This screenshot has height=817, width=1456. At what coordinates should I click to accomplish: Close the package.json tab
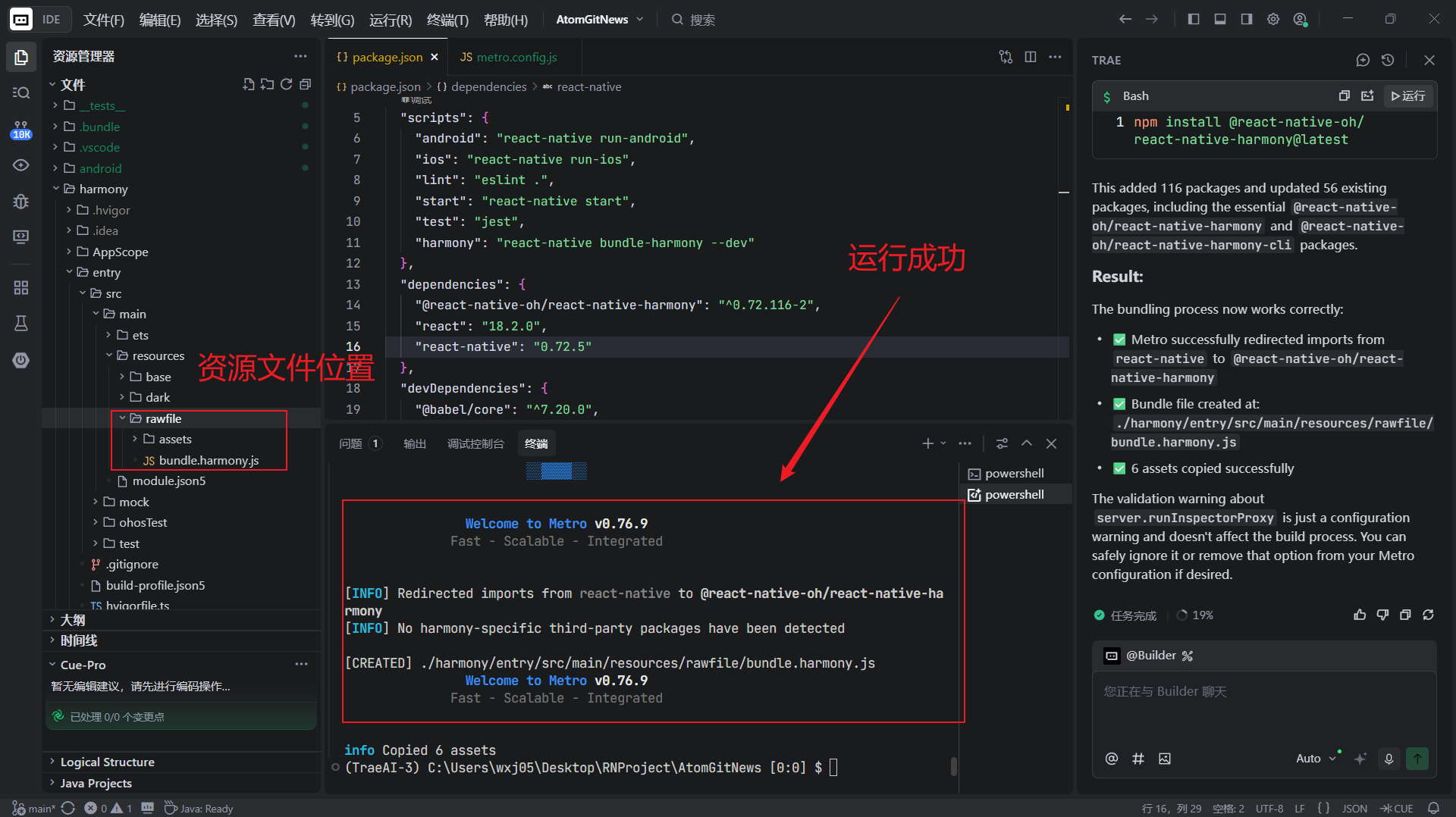[x=435, y=57]
